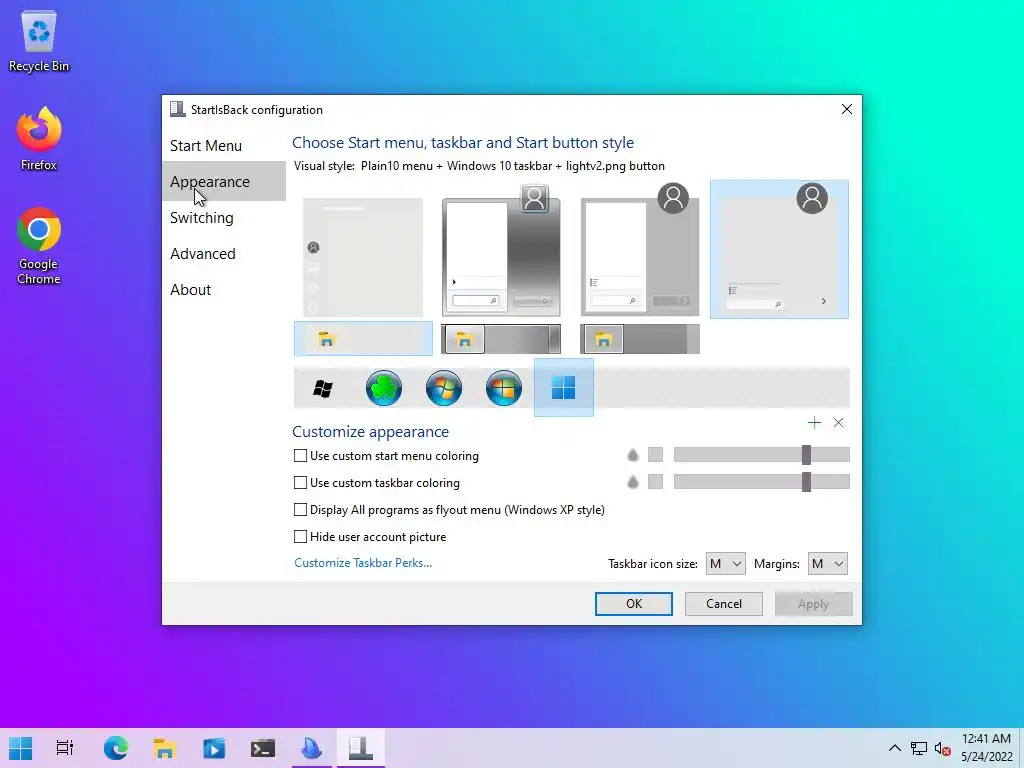This screenshot has width=1024, height=768.
Task: Open Customize Taskbar Perks link
Action: (363, 563)
